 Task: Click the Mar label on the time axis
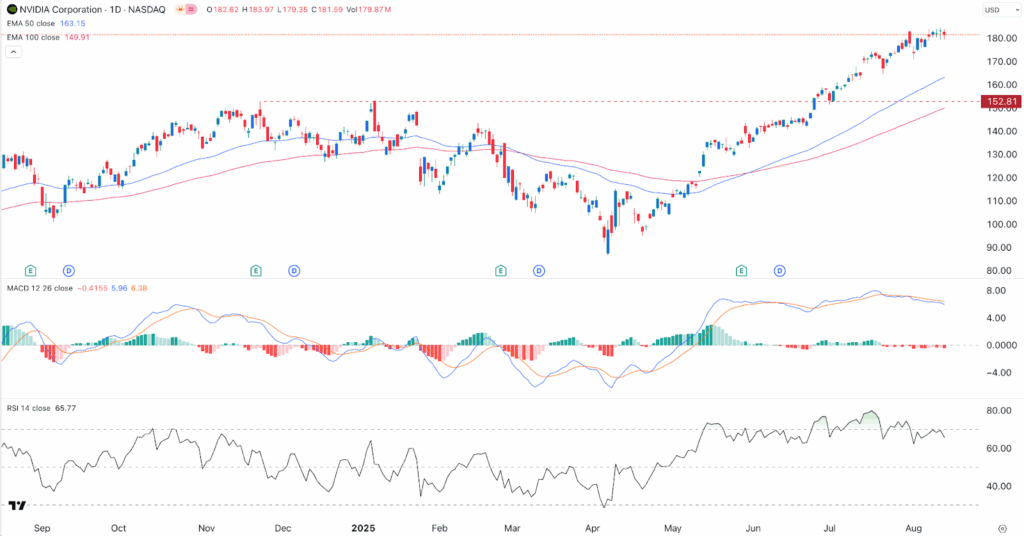(x=512, y=528)
